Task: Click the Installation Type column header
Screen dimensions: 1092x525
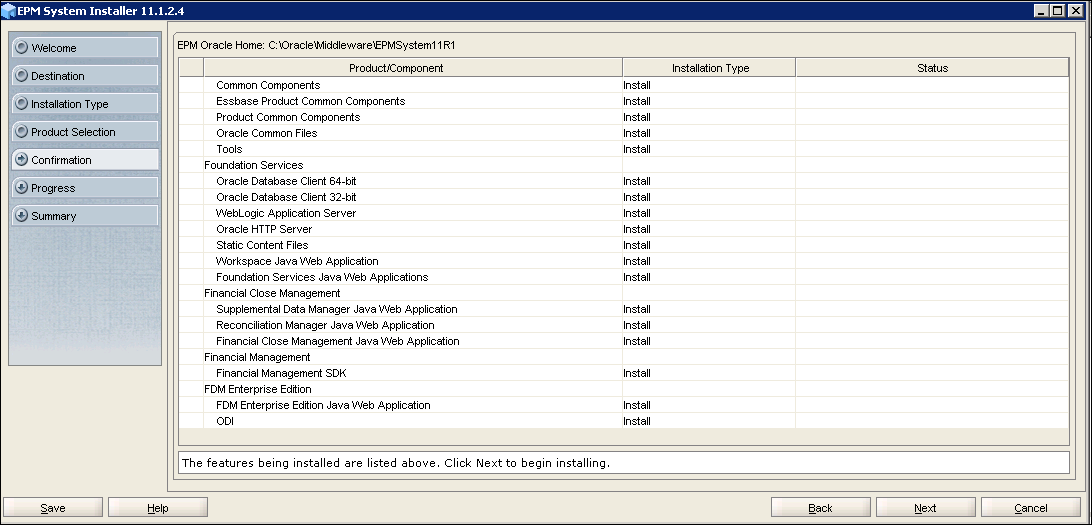Action: click(709, 68)
